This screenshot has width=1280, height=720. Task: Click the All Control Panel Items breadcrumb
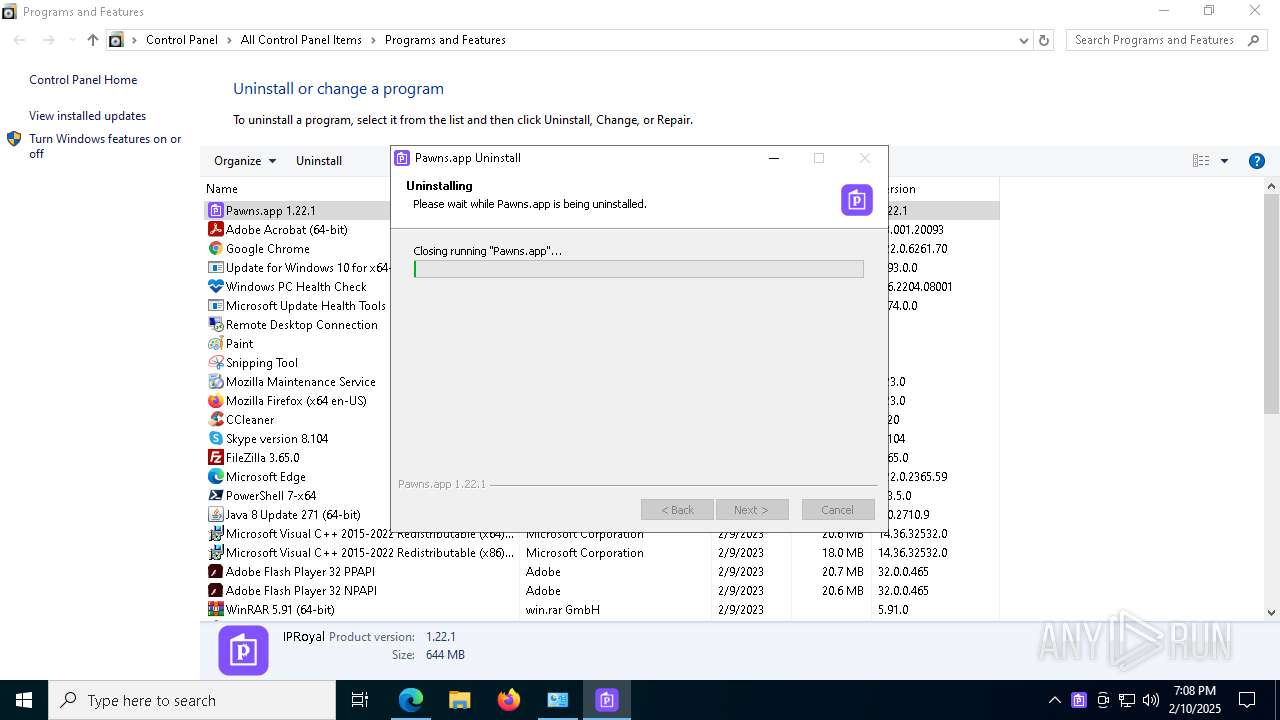(x=301, y=40)
